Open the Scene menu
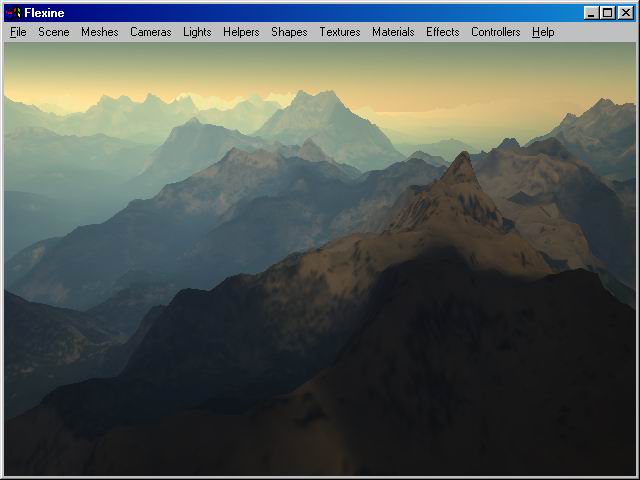This screenshot has height=480, width=640. [53, 32]
